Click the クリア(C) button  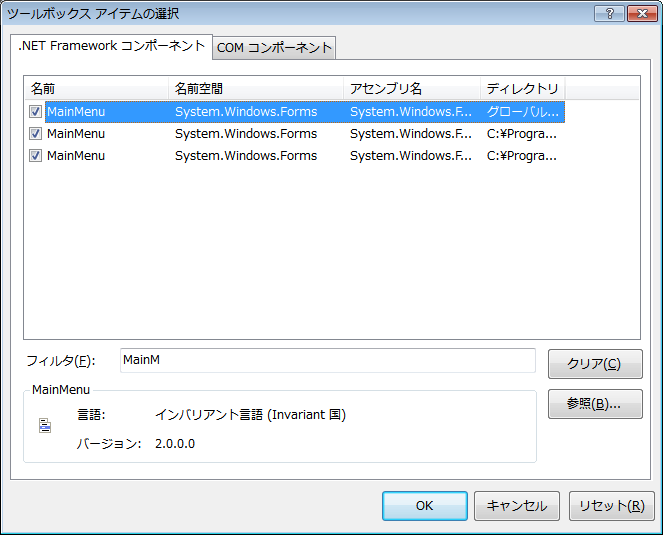595,364
